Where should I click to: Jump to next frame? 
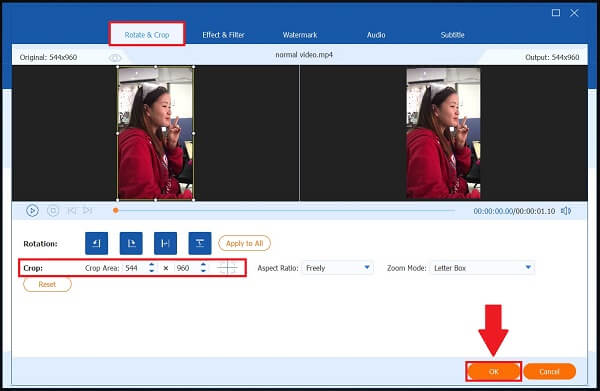pos(88,211)
